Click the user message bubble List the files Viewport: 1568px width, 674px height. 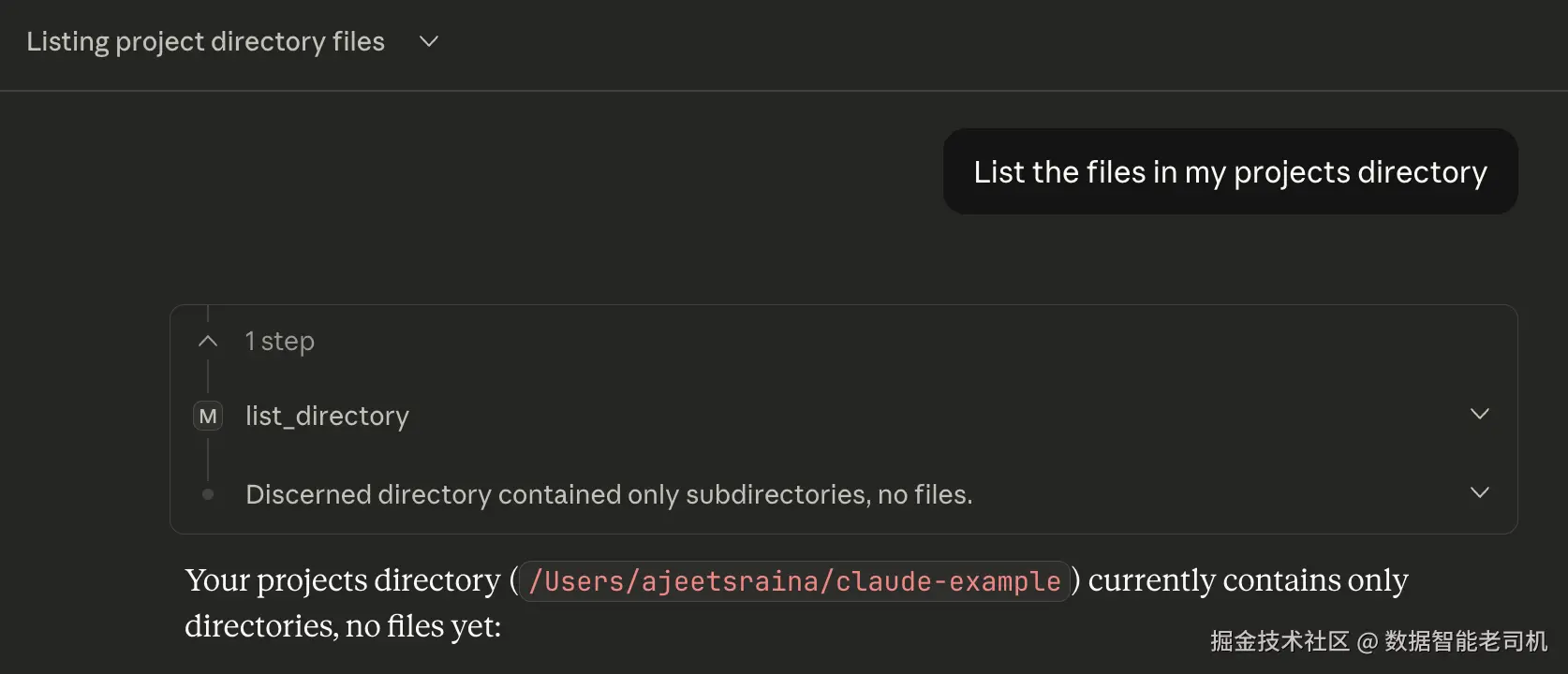[1230, 171]
